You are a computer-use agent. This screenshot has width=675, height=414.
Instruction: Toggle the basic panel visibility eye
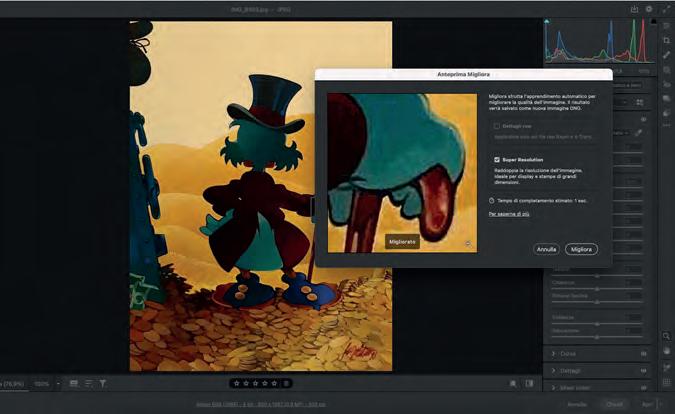[x=644, y=119]
